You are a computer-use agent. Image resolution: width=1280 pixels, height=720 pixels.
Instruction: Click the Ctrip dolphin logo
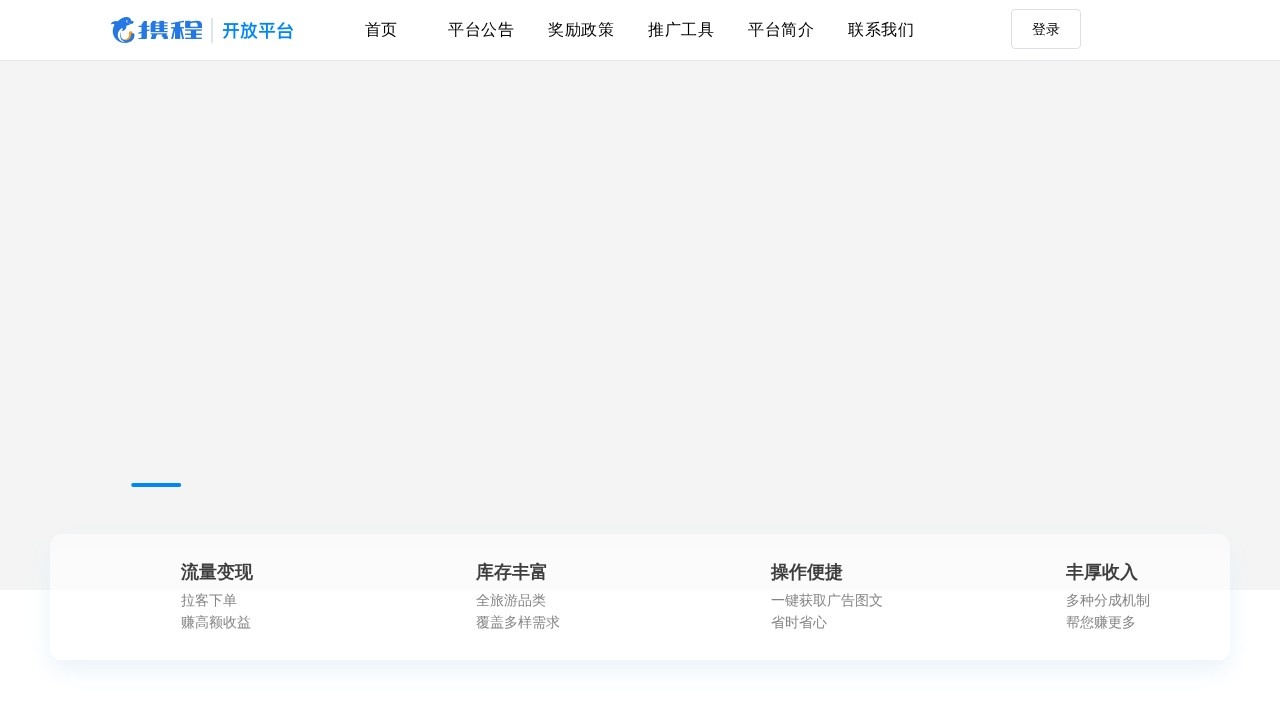(x=122, y=30)
